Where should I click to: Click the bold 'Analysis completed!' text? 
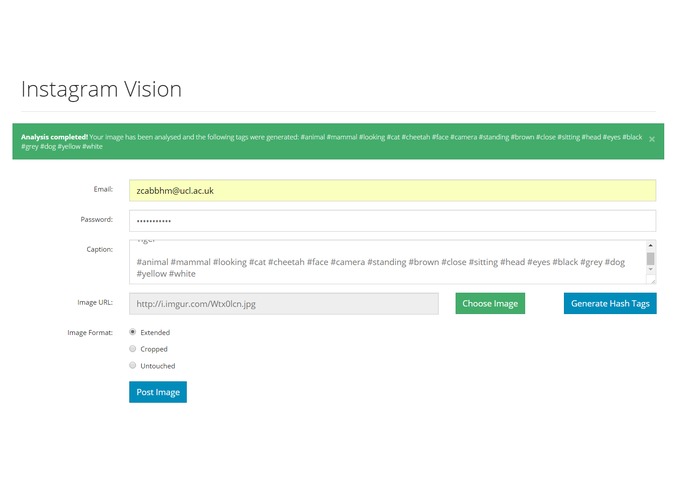[x=54, y=137]
